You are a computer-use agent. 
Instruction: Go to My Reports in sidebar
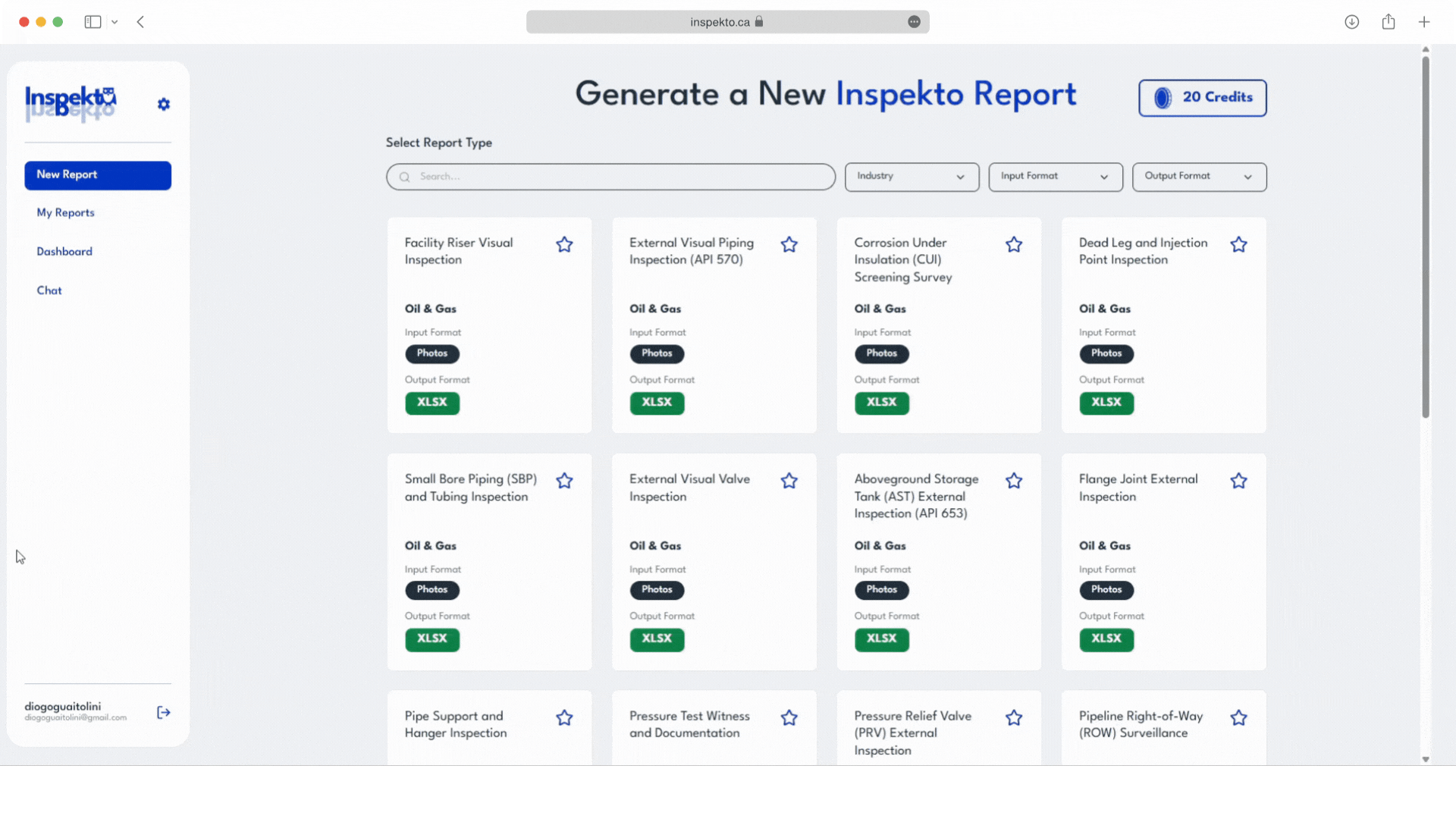click(x=66, y=213)
